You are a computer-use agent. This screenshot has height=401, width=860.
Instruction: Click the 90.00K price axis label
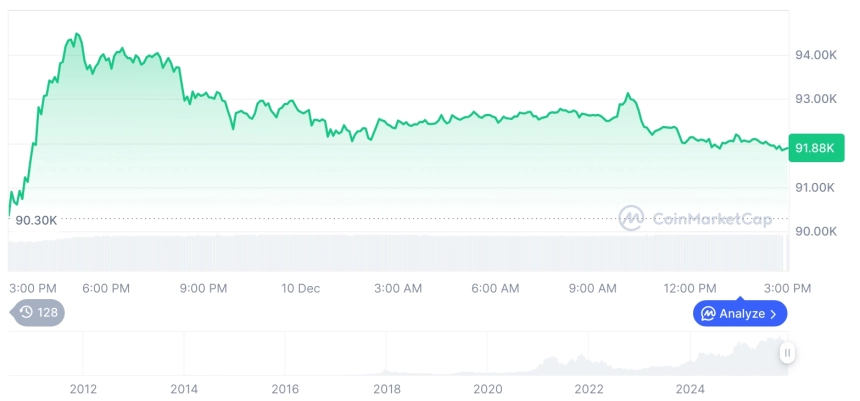[815, 231]
